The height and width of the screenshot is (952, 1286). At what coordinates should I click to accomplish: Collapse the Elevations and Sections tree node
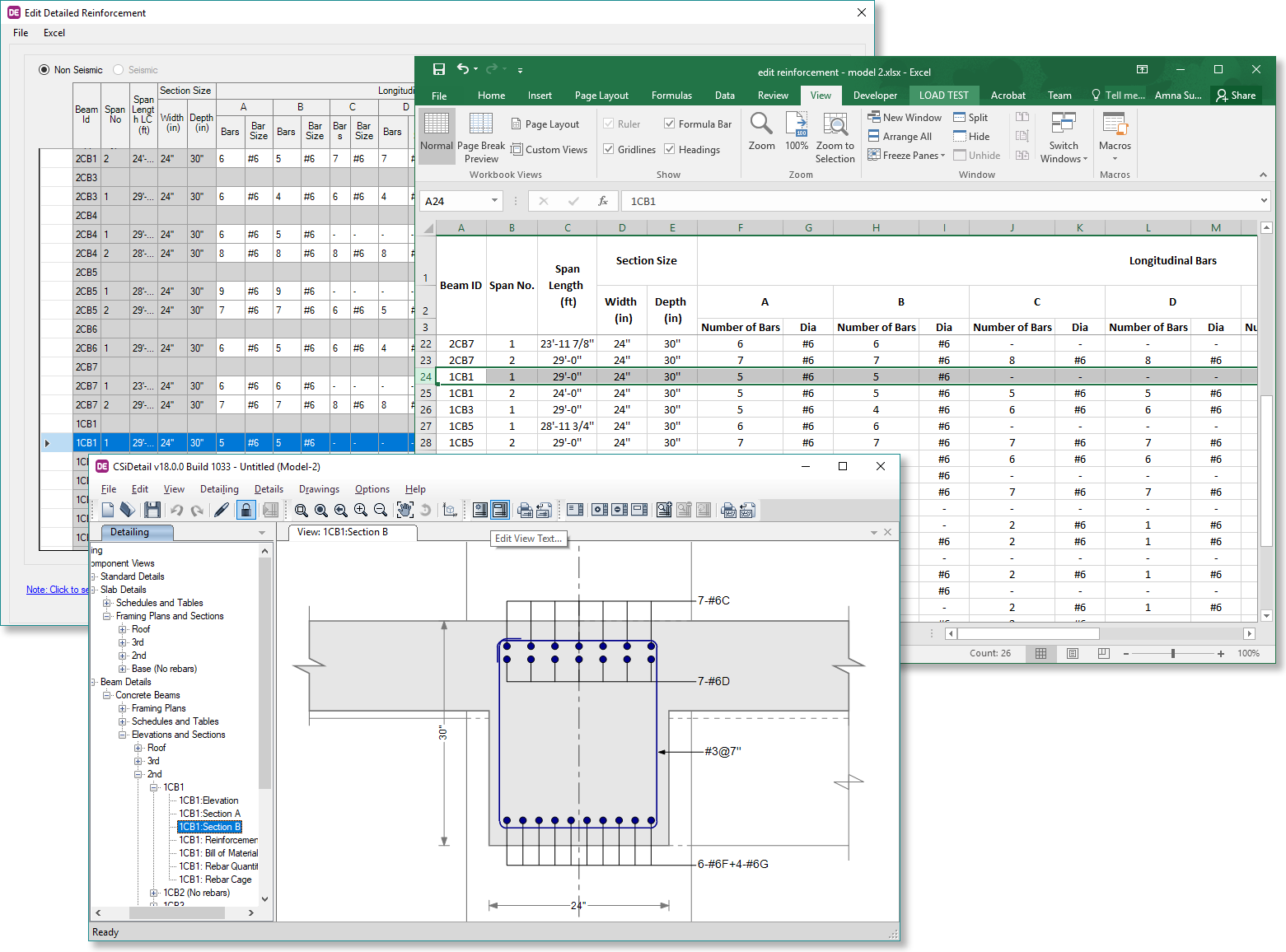[123, 735]
